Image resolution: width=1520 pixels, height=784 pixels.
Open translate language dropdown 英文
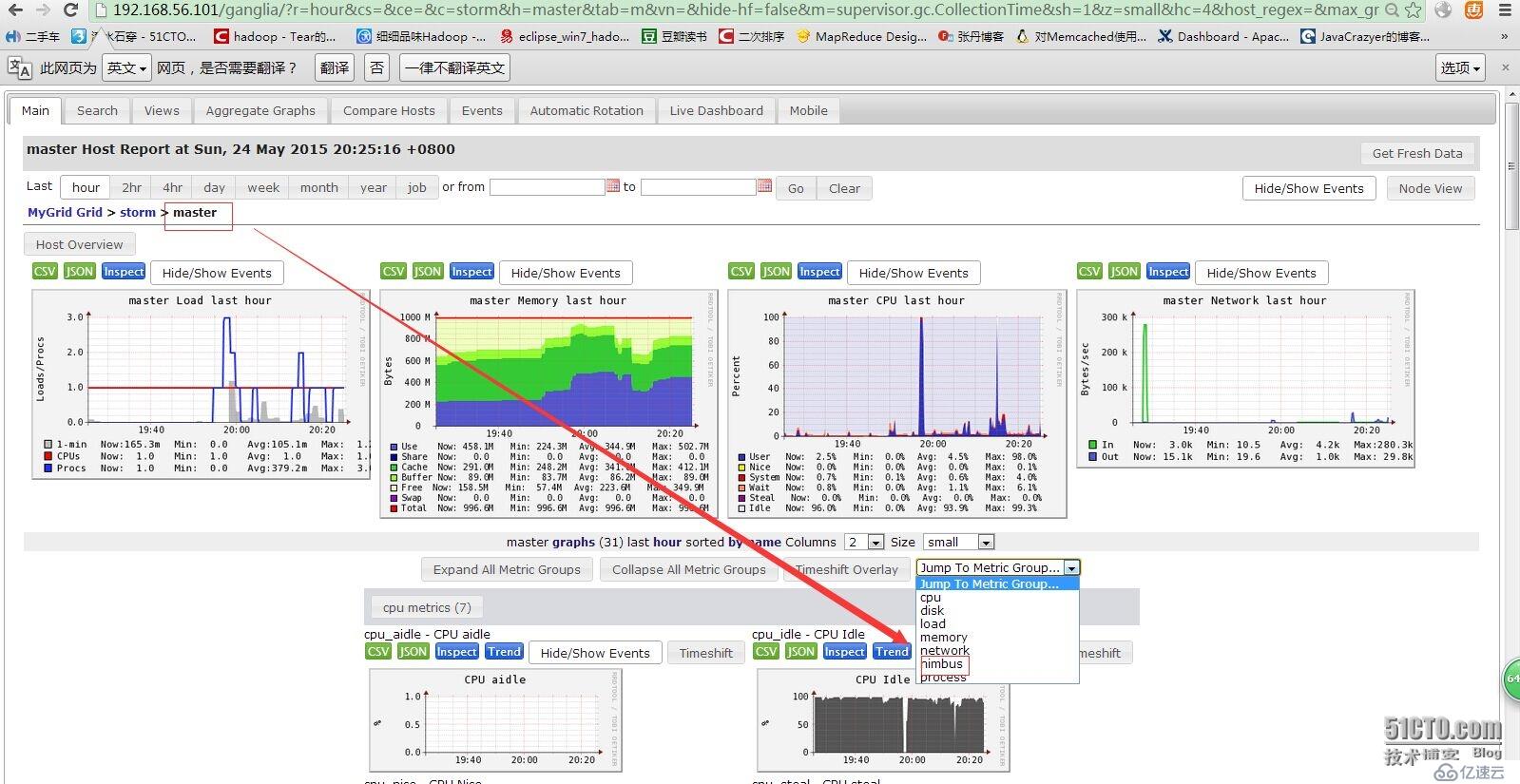tap(126, 67)
